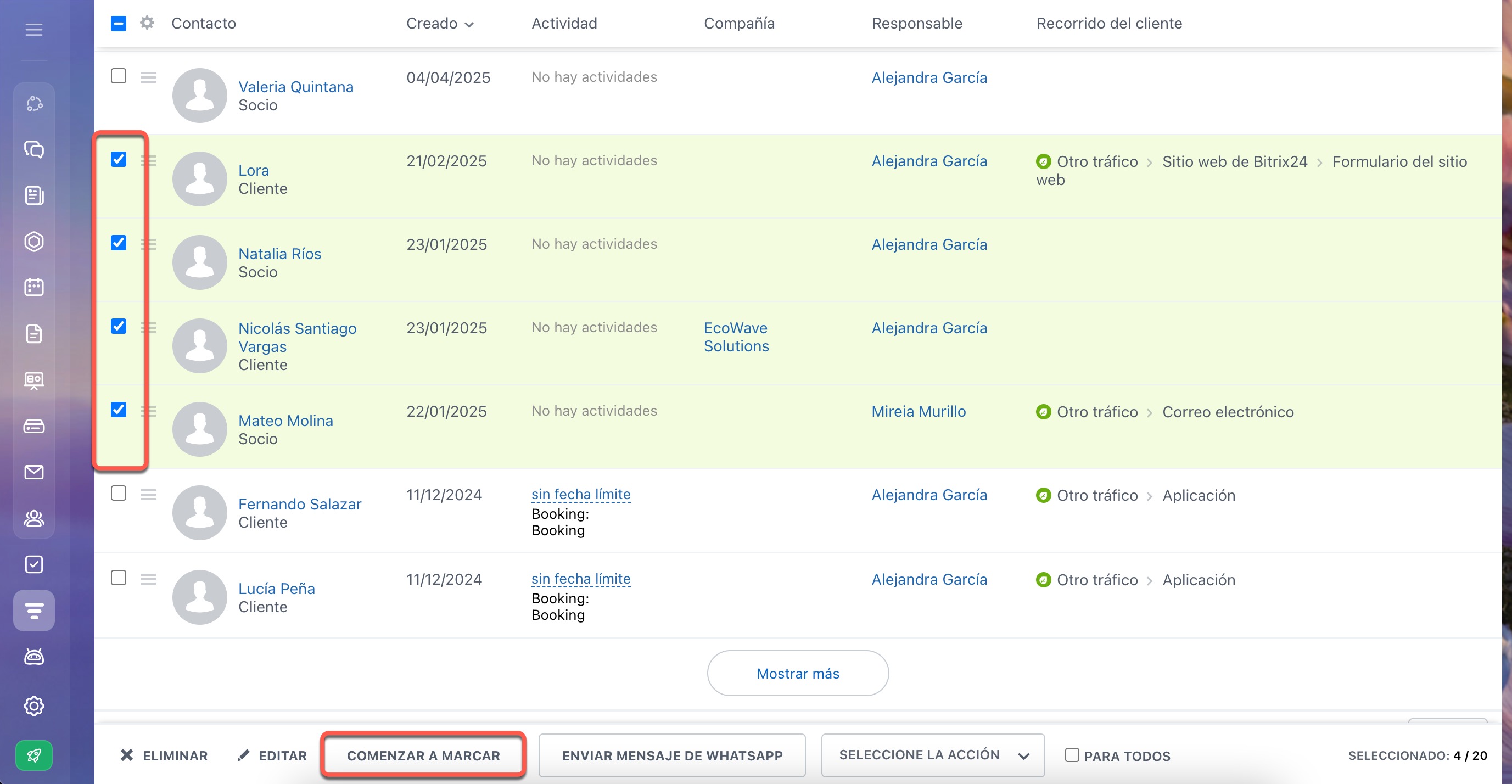The height and width of the screenshot is (784, 1512).
Task: Open the mail envelope icon in the sidebar
Action: pyautogui.click(x=34, y=472)
